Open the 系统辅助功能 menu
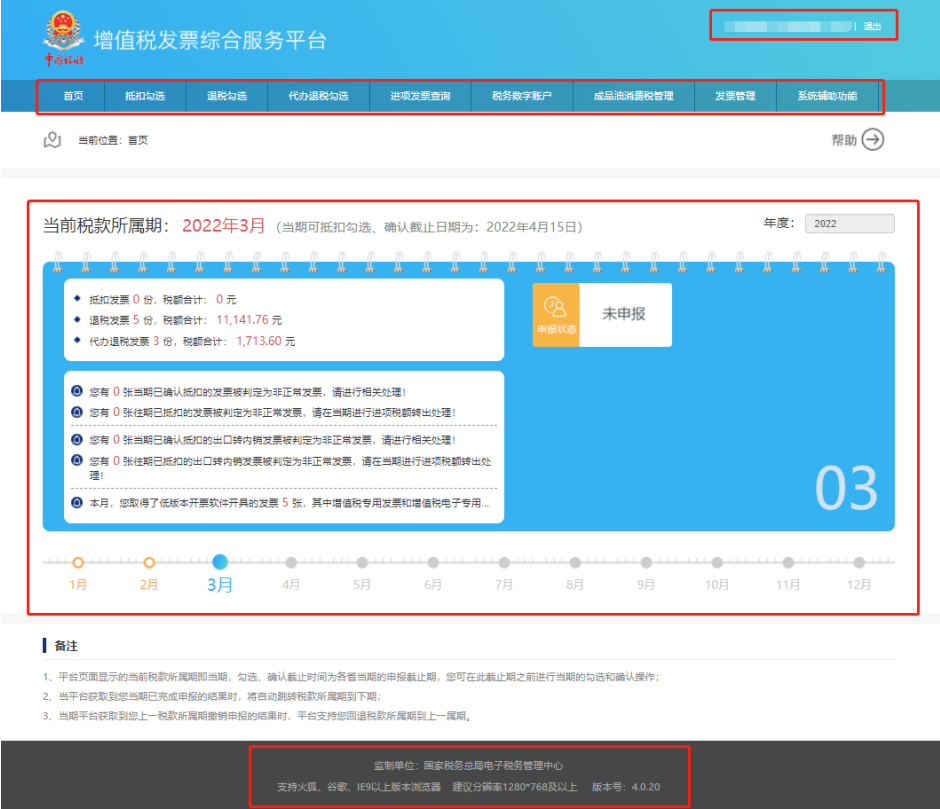 pos(827,96)
